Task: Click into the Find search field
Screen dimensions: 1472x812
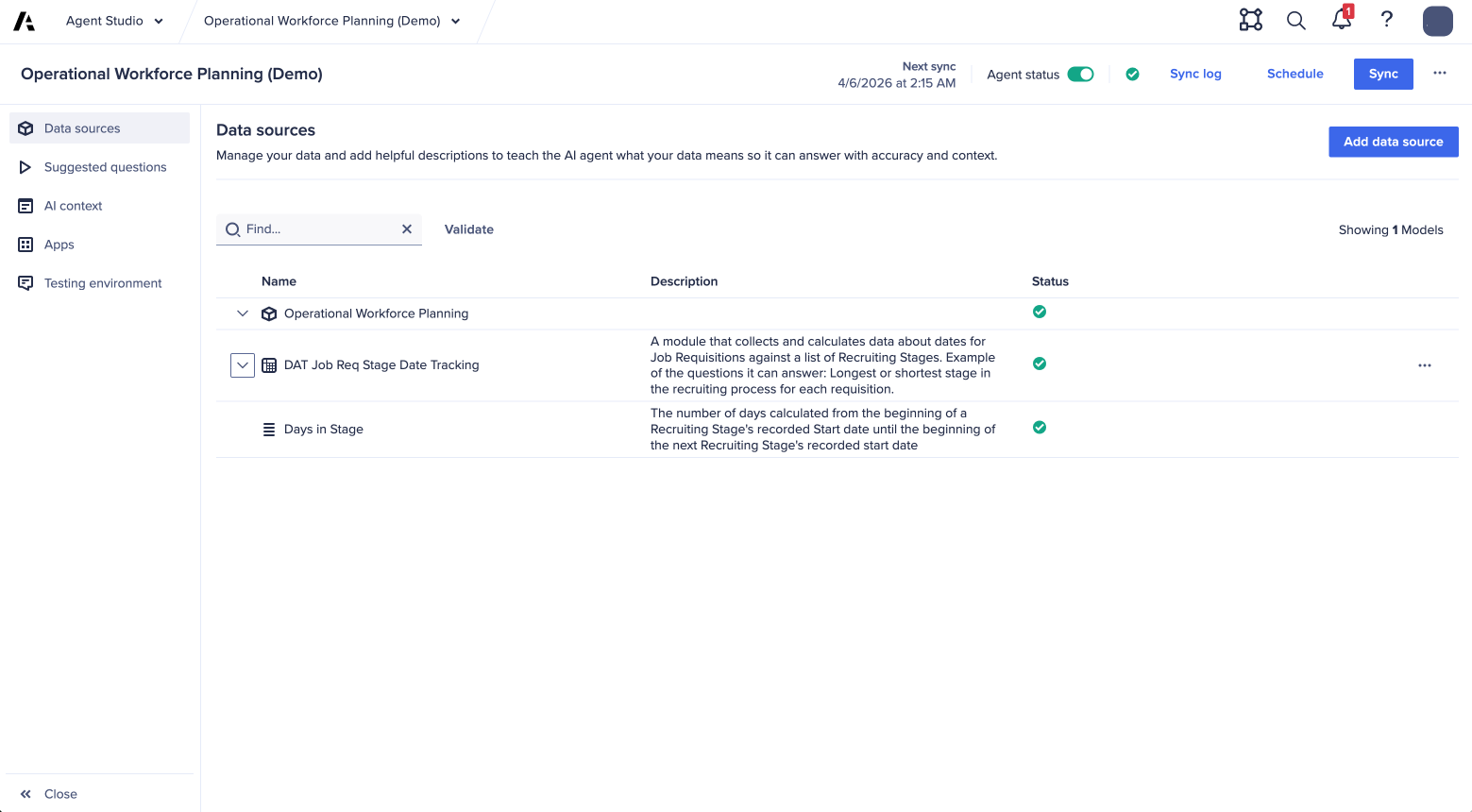Action: 316,229
